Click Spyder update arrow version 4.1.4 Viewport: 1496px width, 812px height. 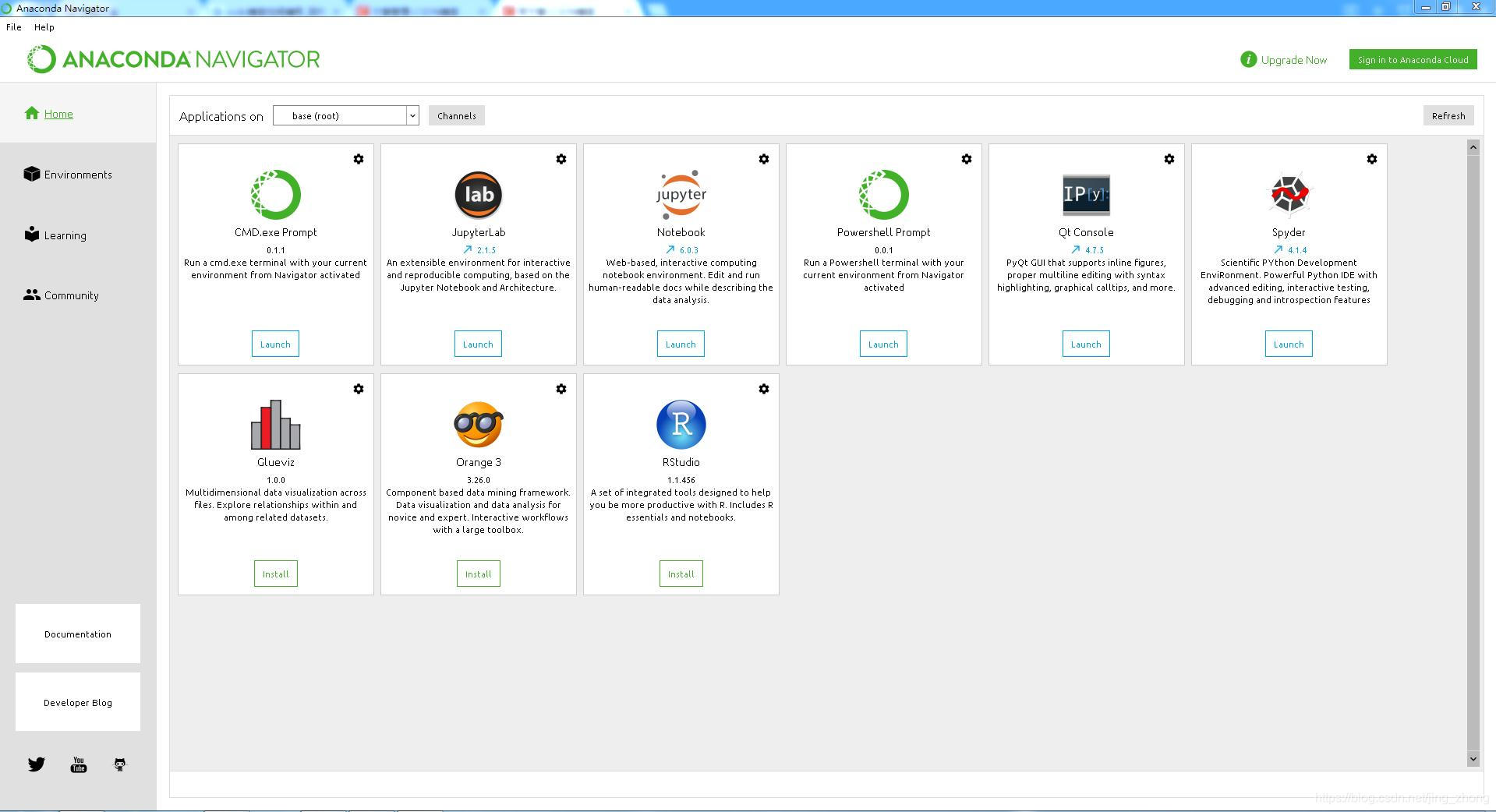point(1290,250)
